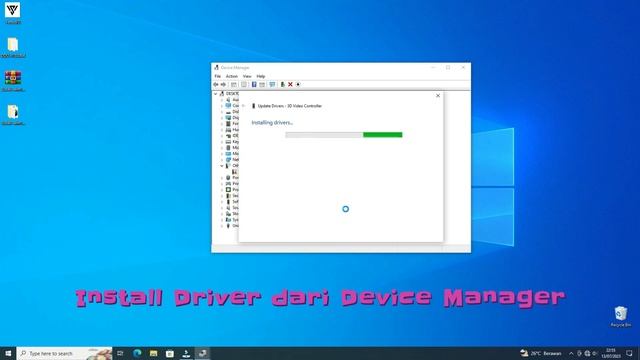Click the installer download icon in taskbar
This screenshot has width=640, height=360.
[186, 353]
